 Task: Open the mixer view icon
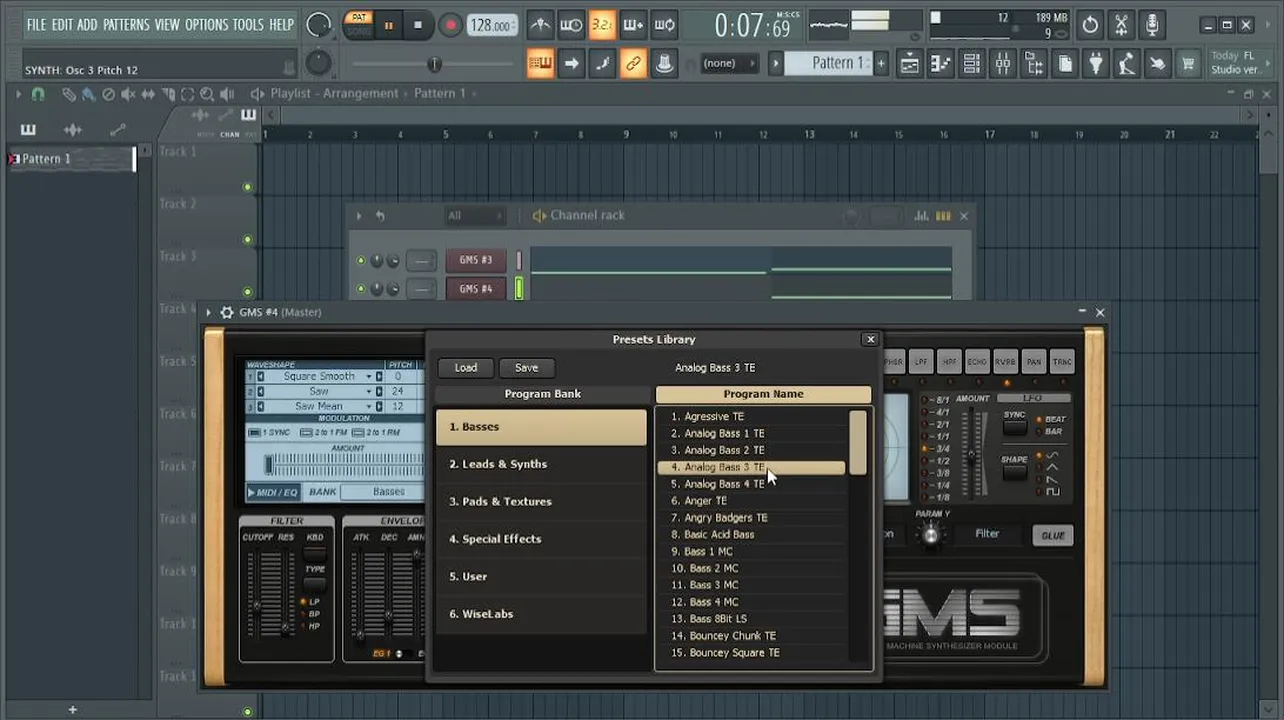point(1003,64)
